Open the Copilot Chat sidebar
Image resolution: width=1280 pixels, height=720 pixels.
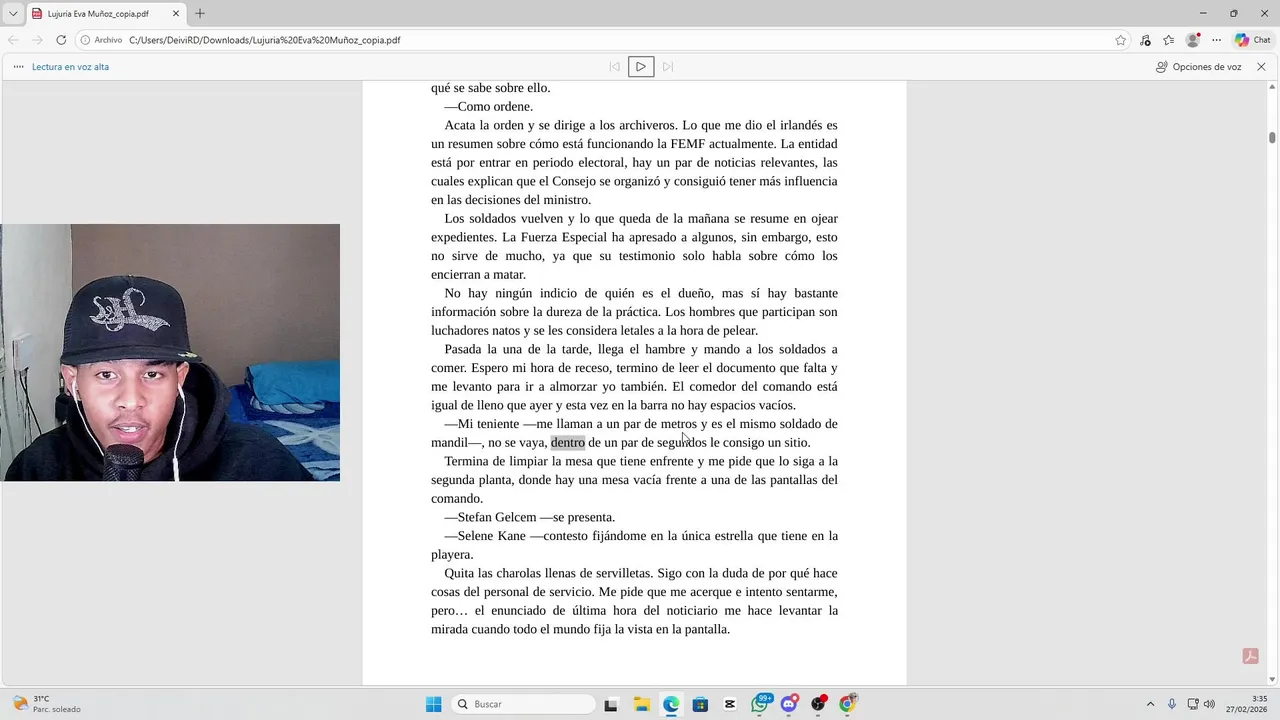click(1253, 40)
